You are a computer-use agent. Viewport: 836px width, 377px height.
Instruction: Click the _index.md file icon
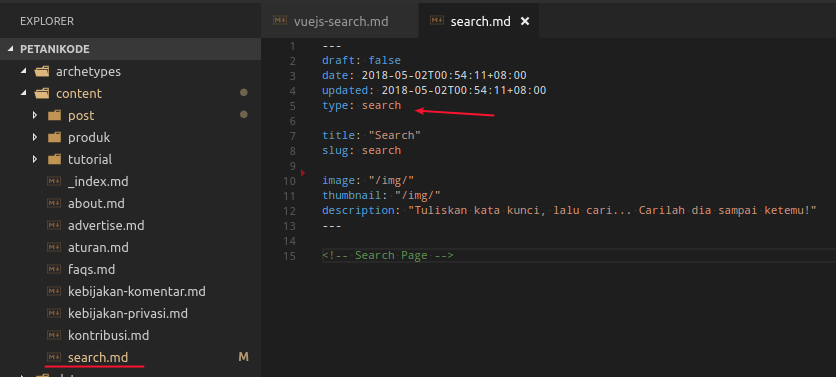coord(54,181)
